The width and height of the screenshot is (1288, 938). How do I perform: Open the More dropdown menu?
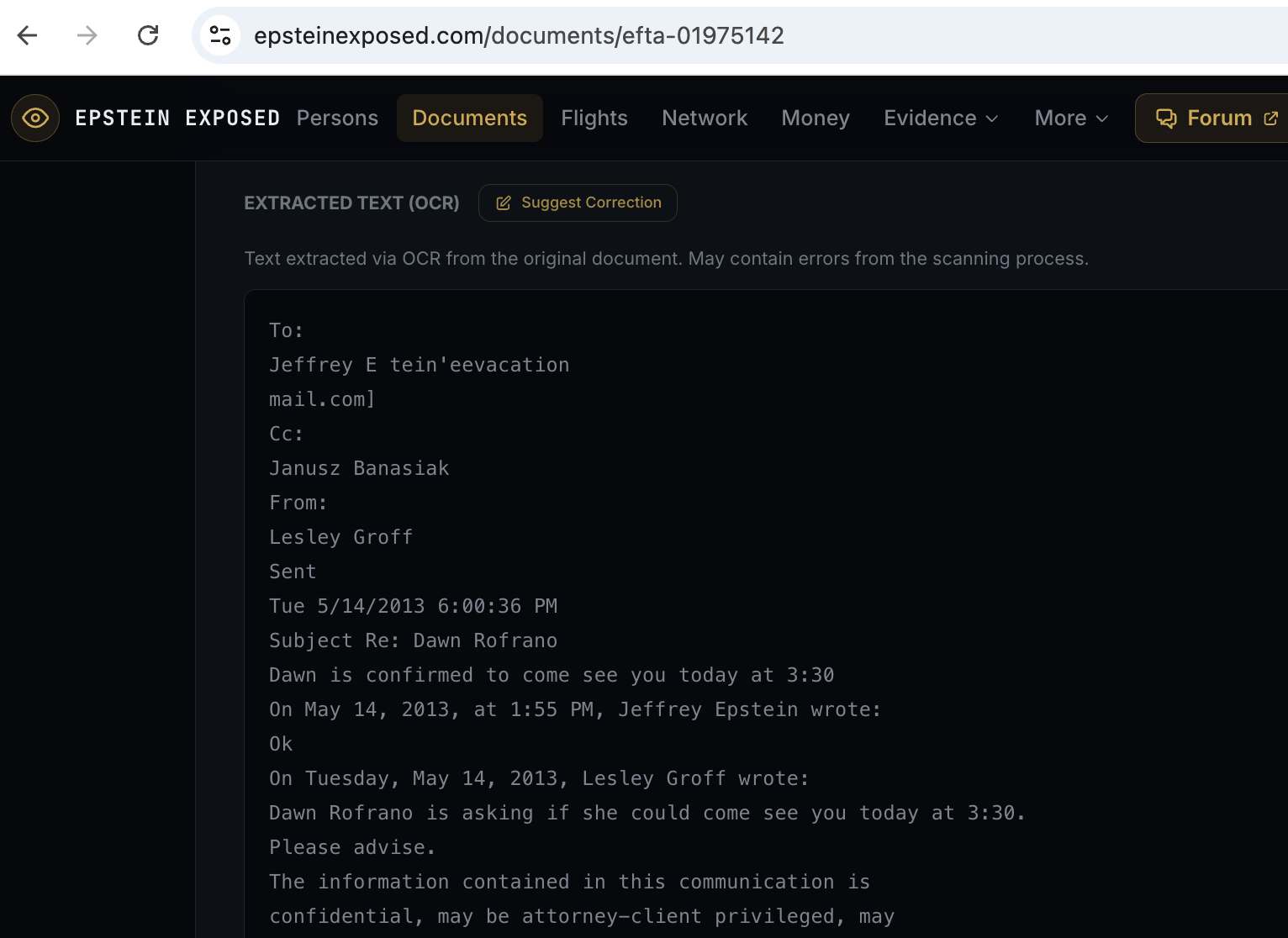point(1071,119)
